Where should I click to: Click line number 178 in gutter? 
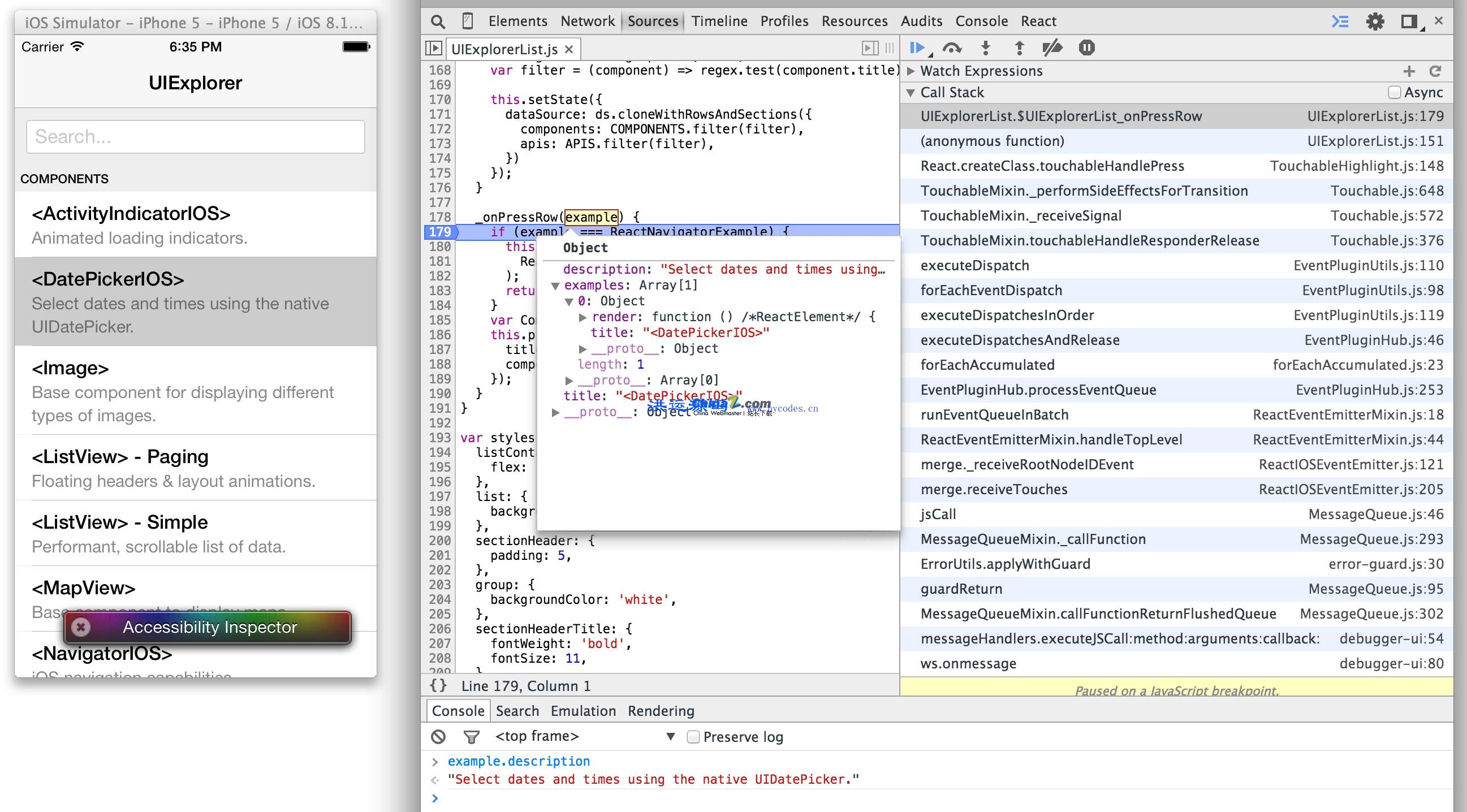[440, 218]
